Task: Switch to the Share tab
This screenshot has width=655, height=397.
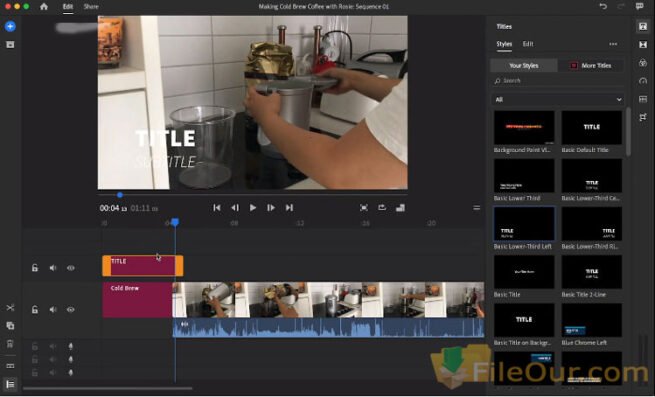Action: click(x=91, y=7)
